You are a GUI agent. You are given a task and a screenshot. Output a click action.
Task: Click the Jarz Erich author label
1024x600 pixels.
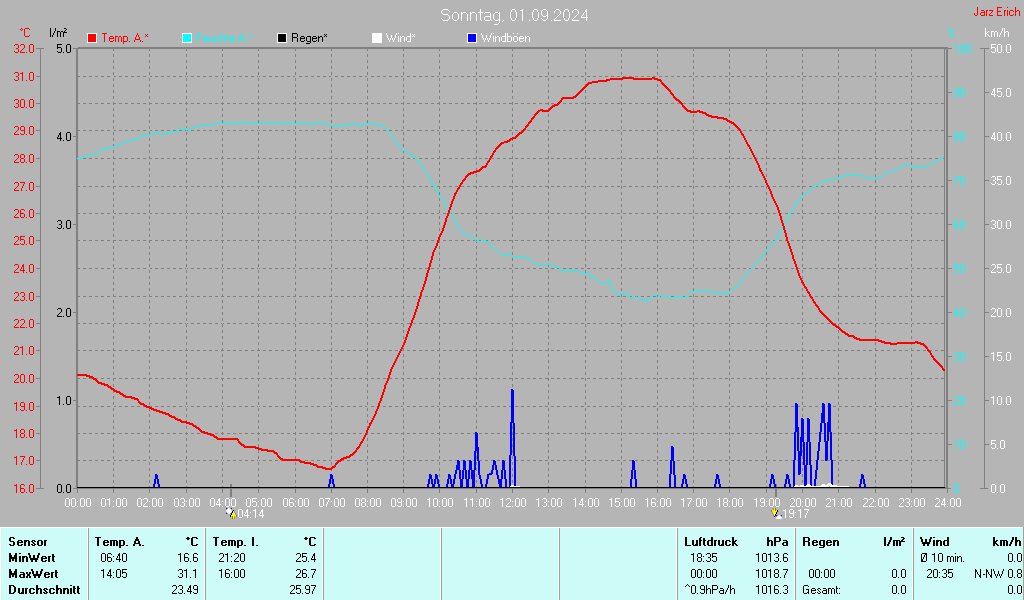pos(996,13)
